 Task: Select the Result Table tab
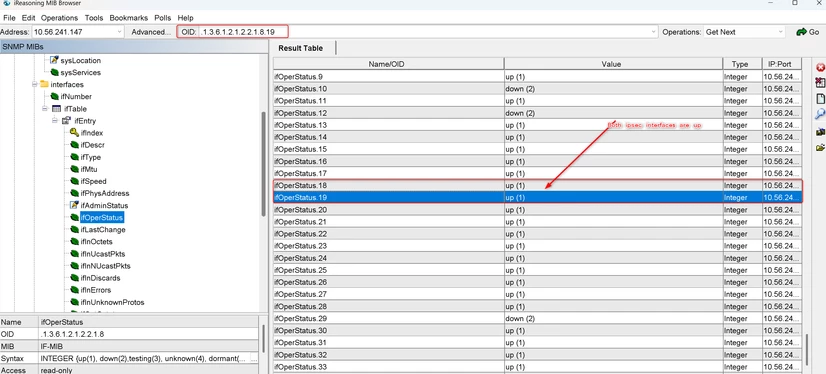tap(301, 48)
